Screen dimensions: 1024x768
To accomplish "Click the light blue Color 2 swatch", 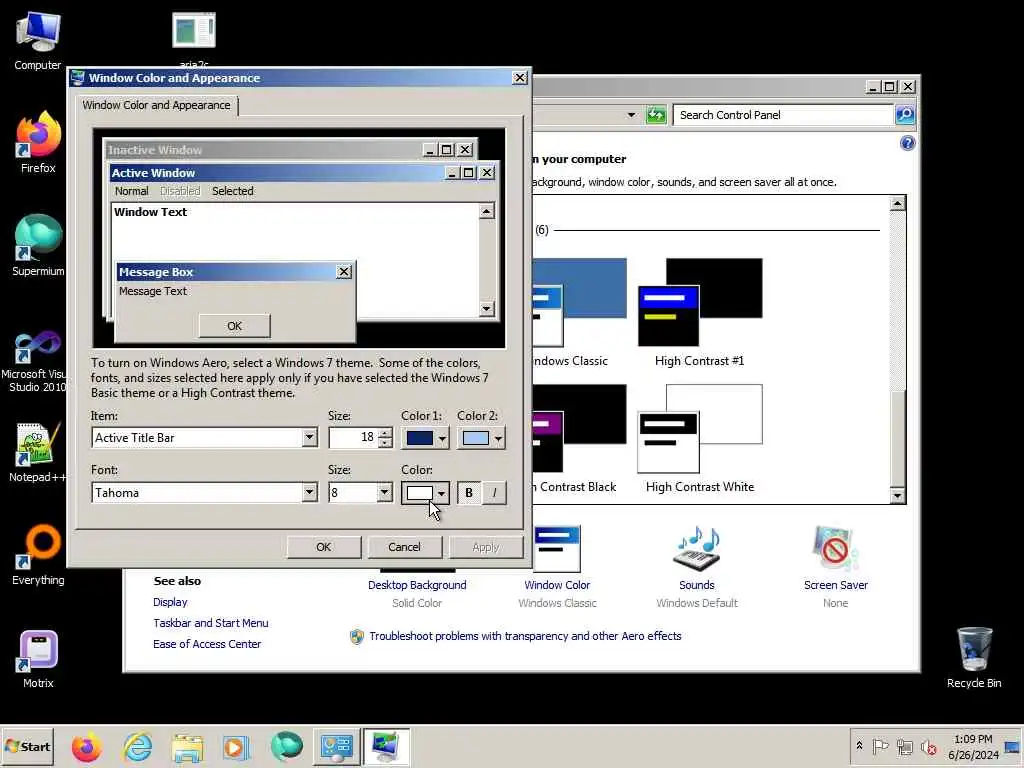I will pos(475,438).
